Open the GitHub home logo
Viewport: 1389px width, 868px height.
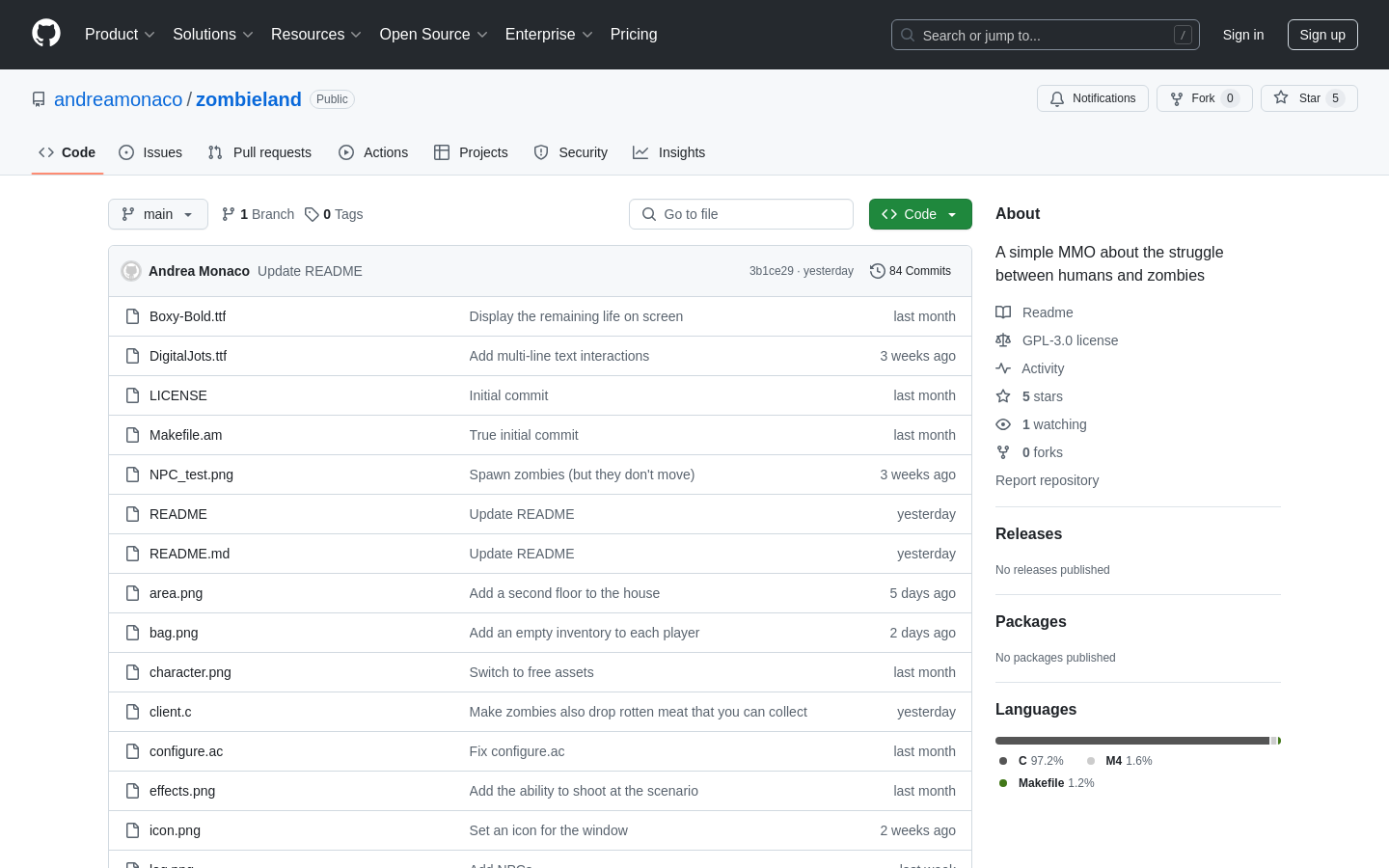coord(46,34)
